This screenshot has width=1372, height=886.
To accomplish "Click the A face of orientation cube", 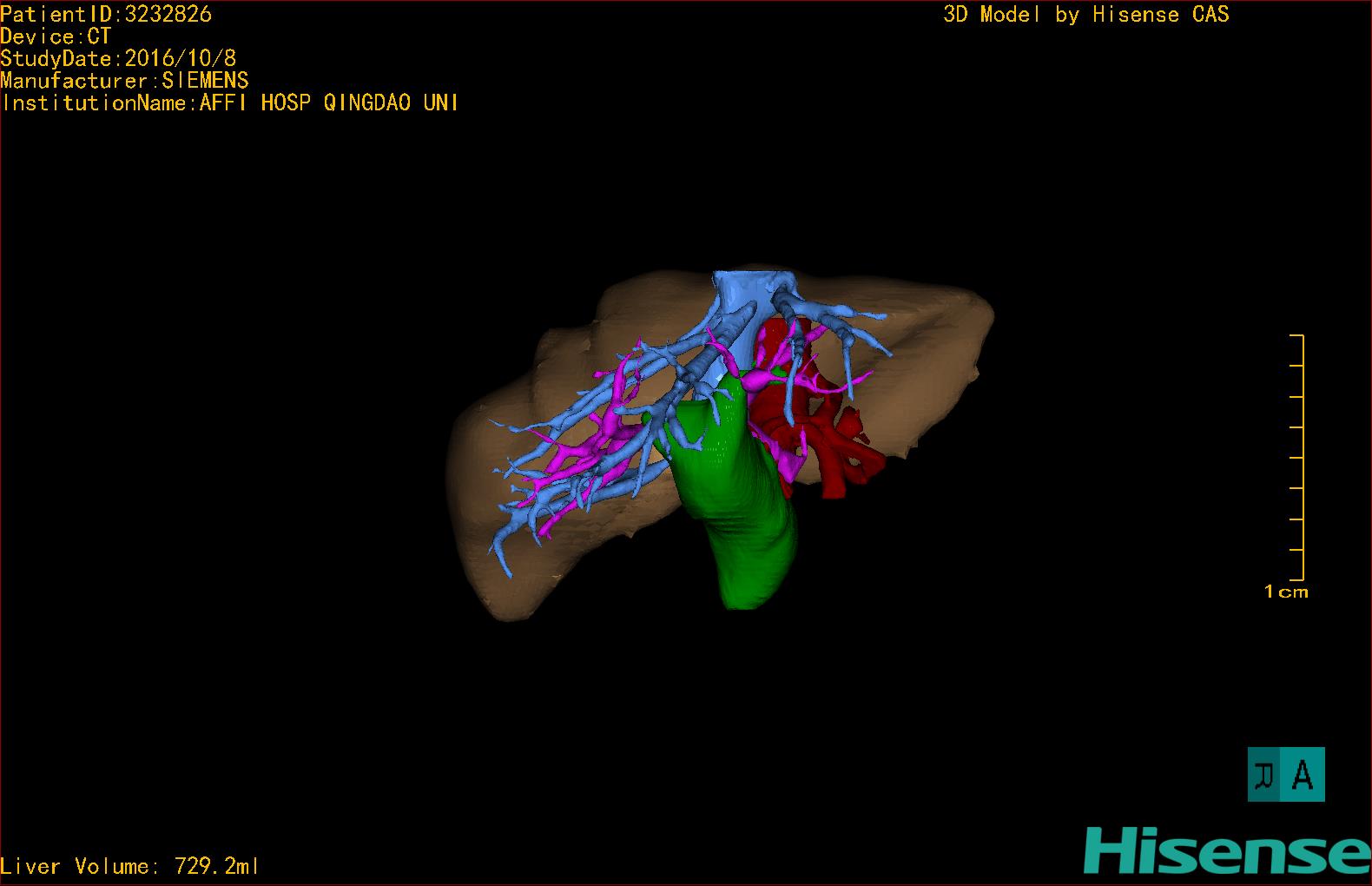I will pos(1303,774).
